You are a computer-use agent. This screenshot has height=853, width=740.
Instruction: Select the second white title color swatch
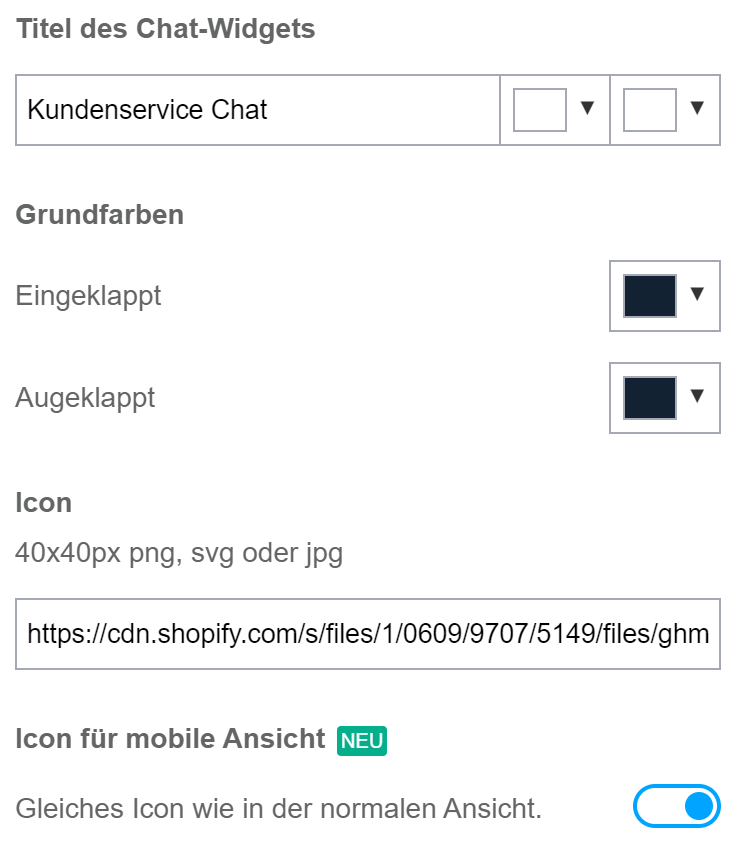point(650,110)
